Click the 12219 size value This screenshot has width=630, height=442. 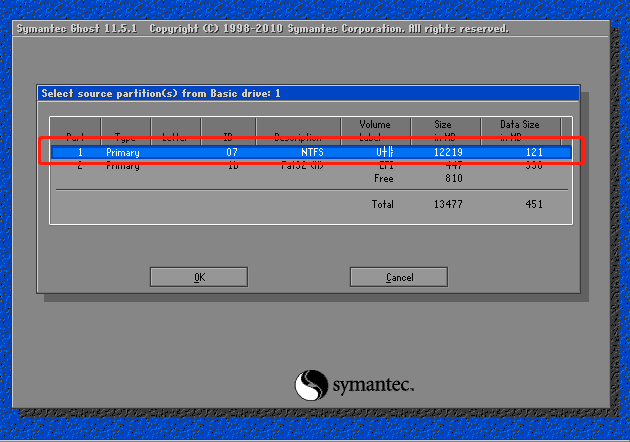point(449,153)
